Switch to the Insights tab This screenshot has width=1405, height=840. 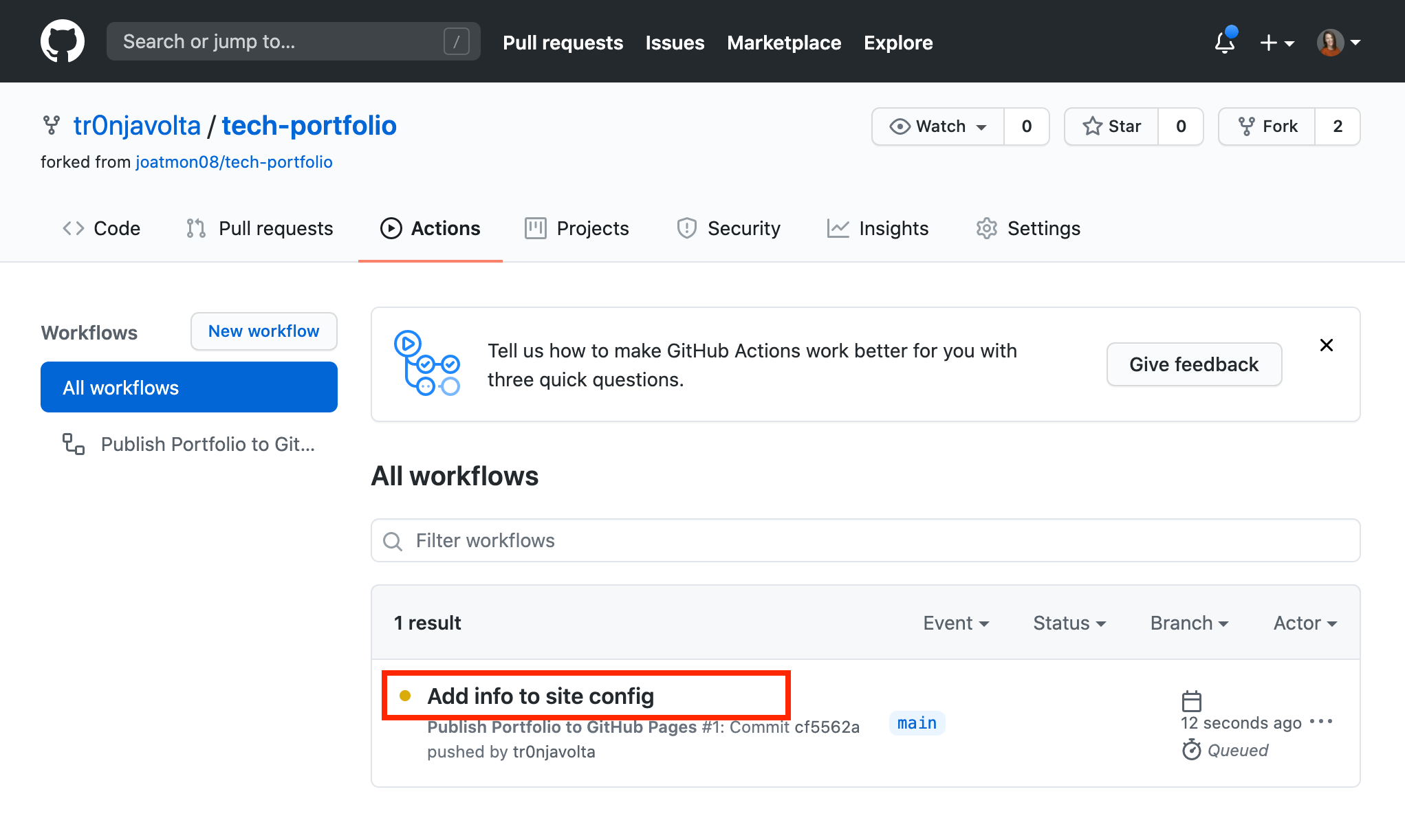point(878,228)
